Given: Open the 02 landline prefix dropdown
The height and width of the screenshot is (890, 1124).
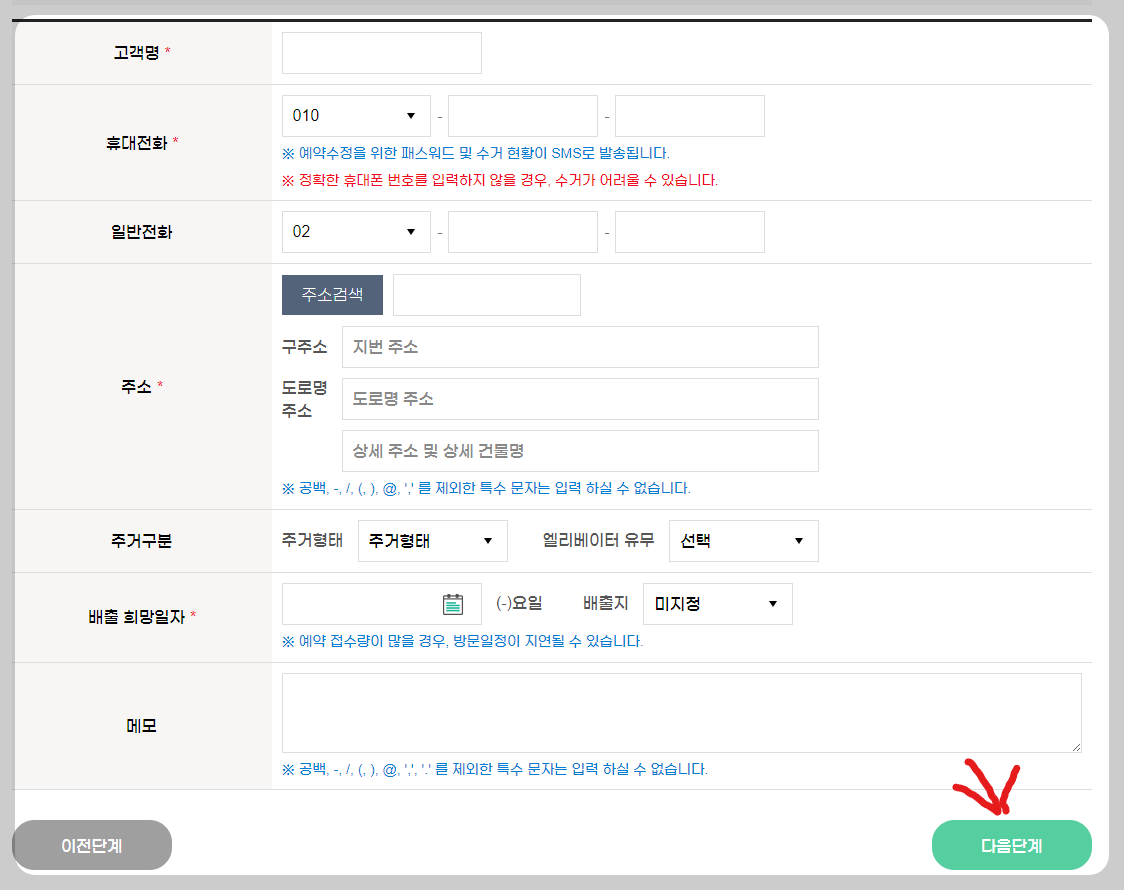Looking at the screenshot, I should pyautogui.click(x=356, y=231).
